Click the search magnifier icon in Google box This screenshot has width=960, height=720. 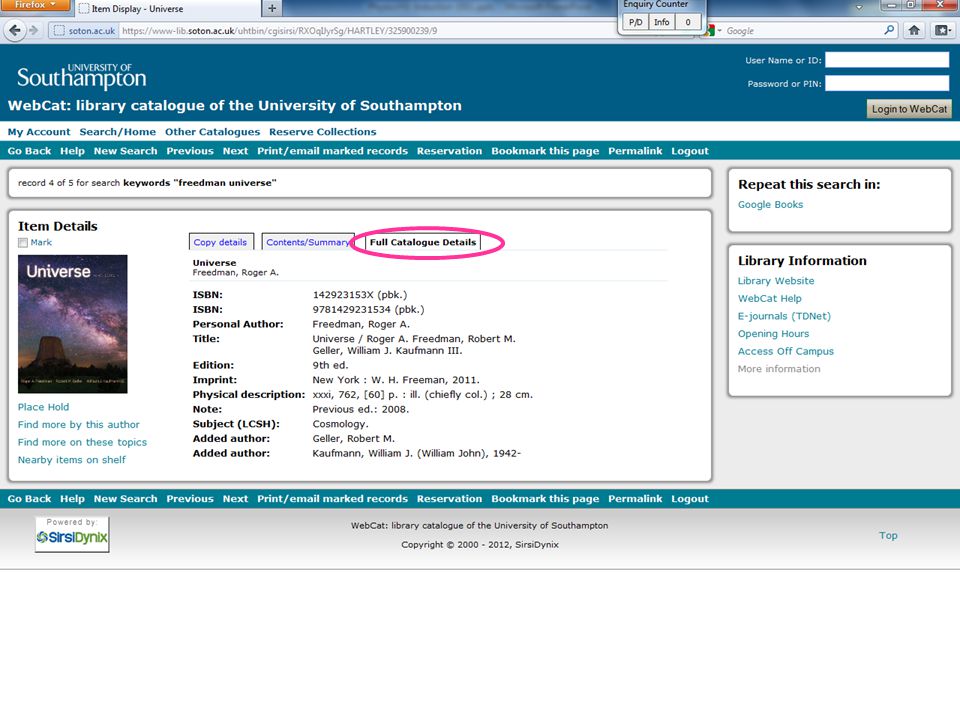pos(889,30)
